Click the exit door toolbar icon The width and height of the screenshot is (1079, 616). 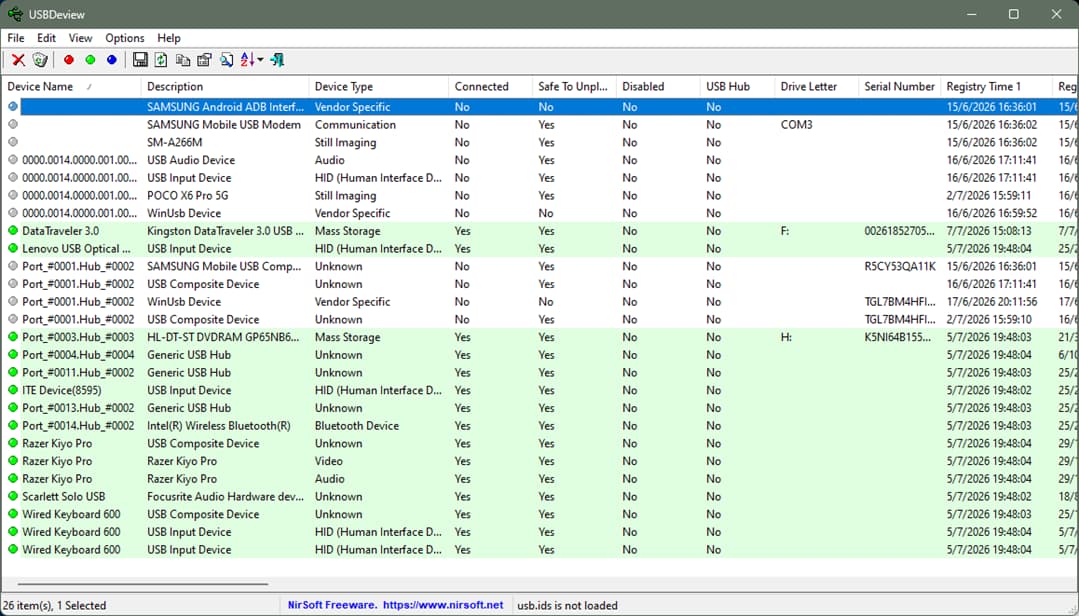[x=277, y=60]
